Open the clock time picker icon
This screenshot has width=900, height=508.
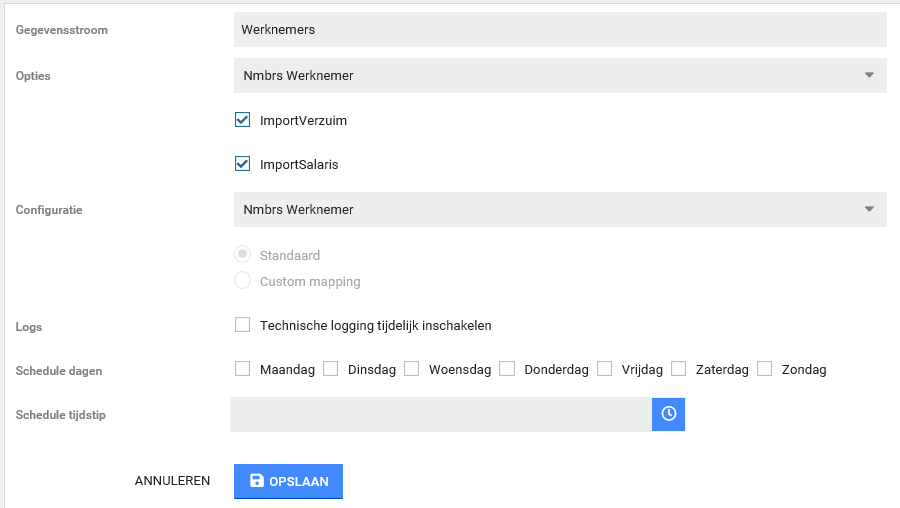click(668, 414)
